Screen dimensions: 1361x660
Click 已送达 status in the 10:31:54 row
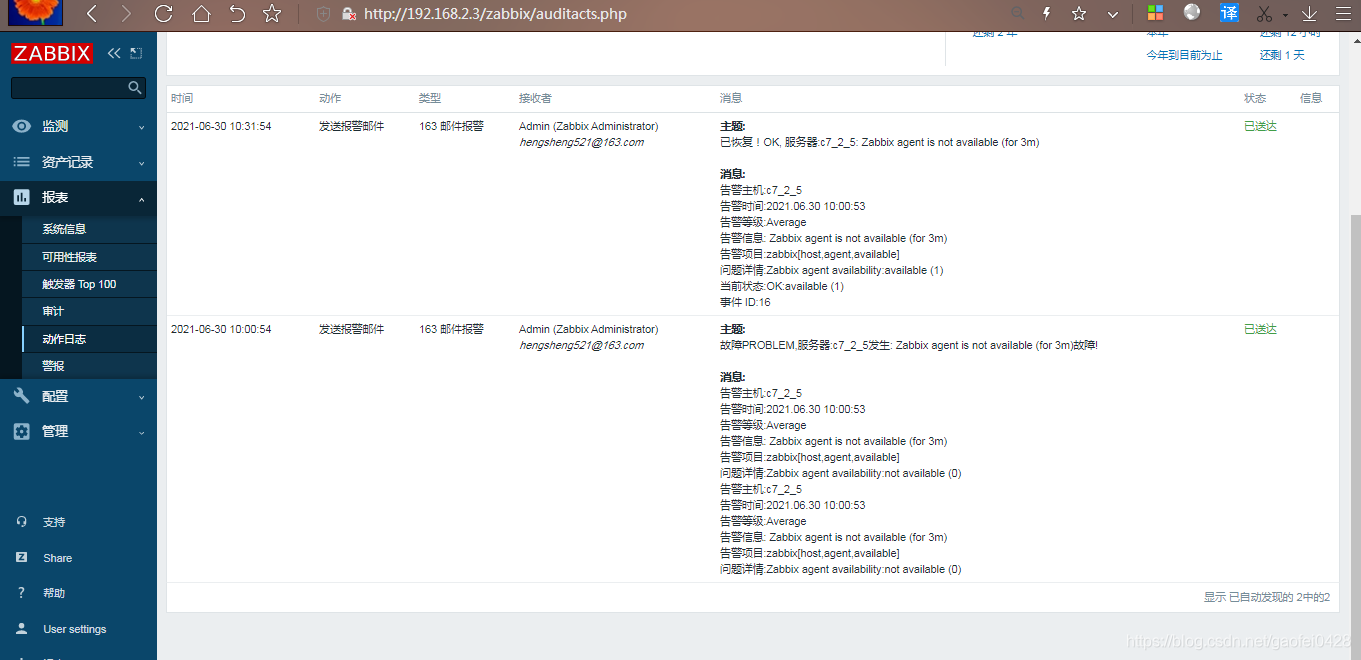point(1260,126)
